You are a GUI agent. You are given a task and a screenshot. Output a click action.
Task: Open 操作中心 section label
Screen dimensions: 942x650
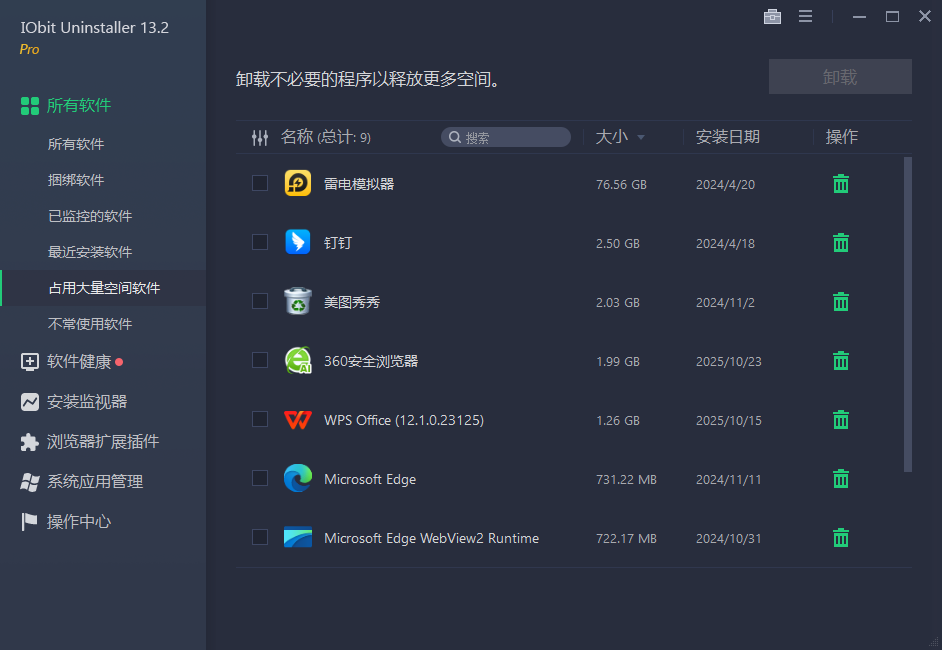79,521
